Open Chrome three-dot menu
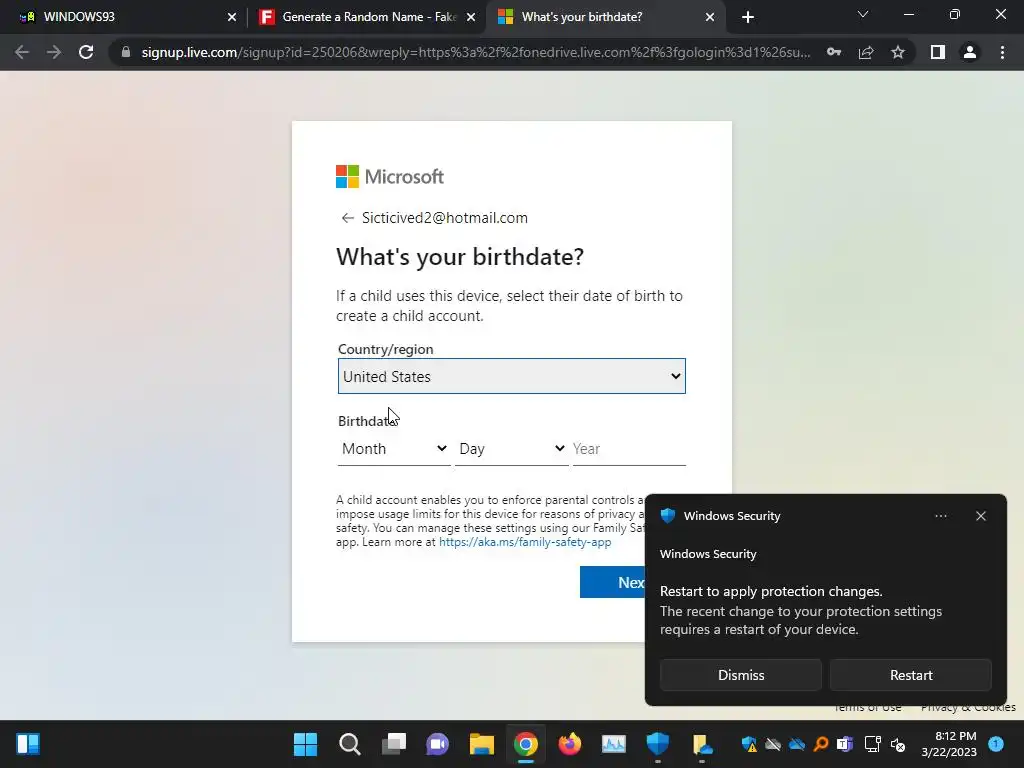 point(1002,52)
